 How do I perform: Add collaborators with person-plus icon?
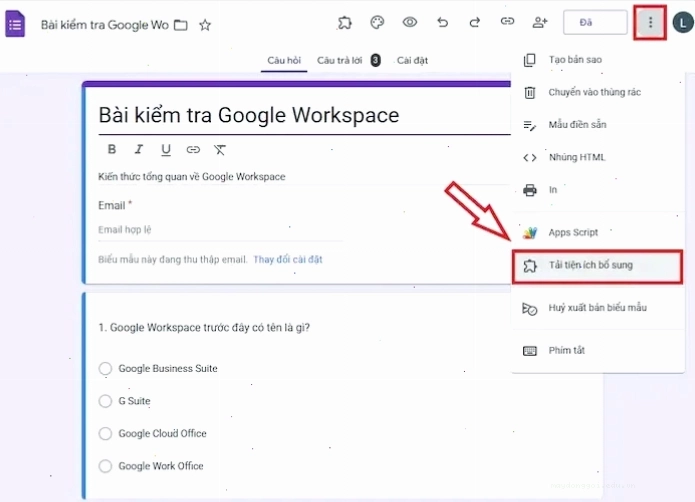540,22
